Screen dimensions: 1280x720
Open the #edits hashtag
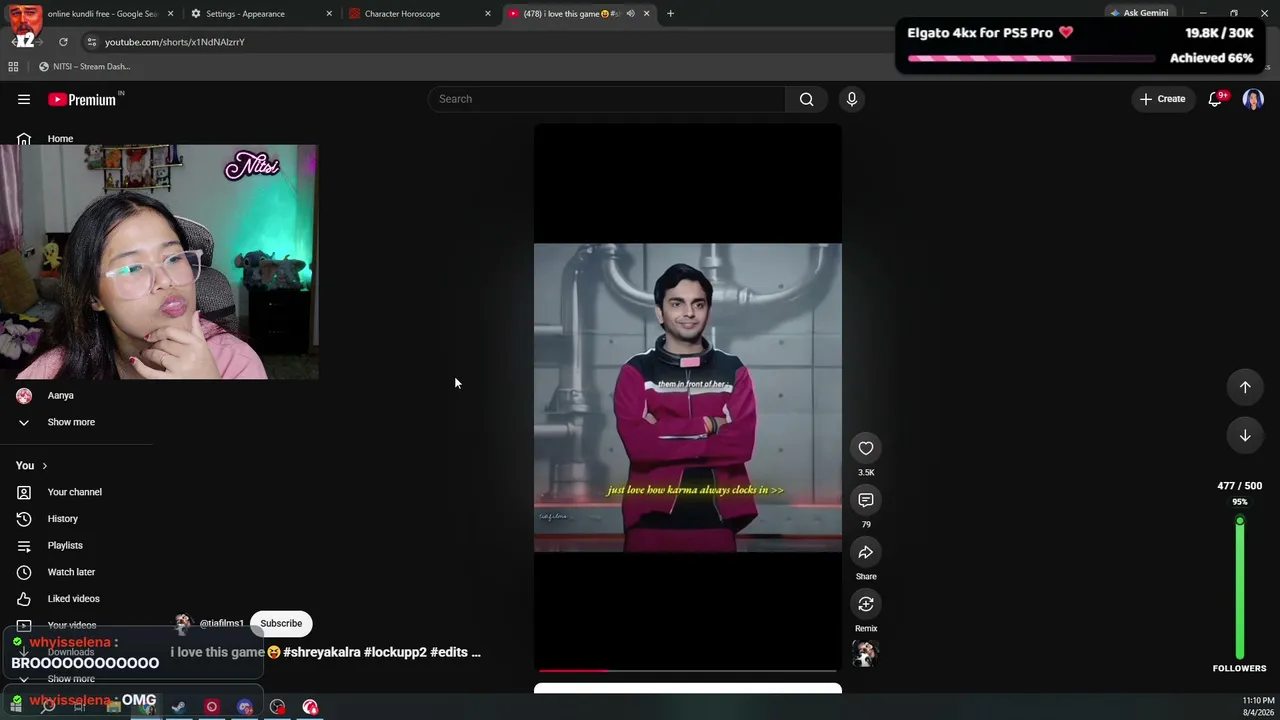449,653
